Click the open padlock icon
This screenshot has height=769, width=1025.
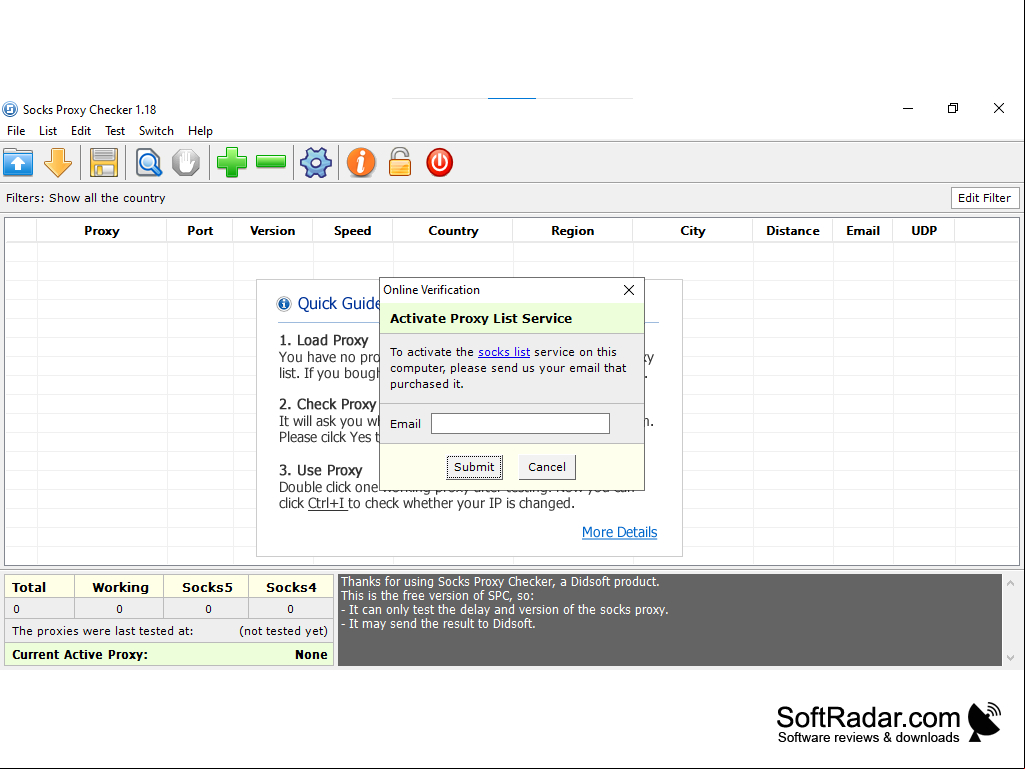[x=400, y=162]
